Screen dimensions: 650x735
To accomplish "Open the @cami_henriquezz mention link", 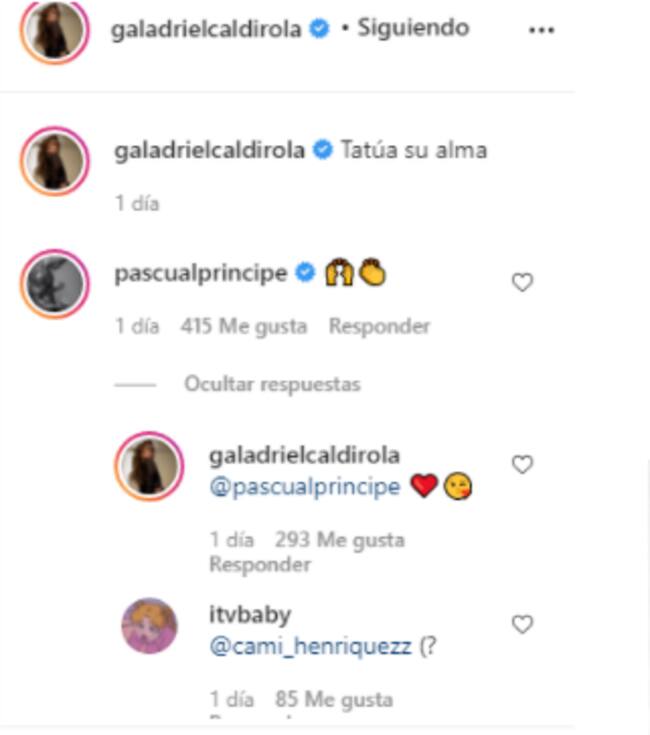I will (310, 646).
